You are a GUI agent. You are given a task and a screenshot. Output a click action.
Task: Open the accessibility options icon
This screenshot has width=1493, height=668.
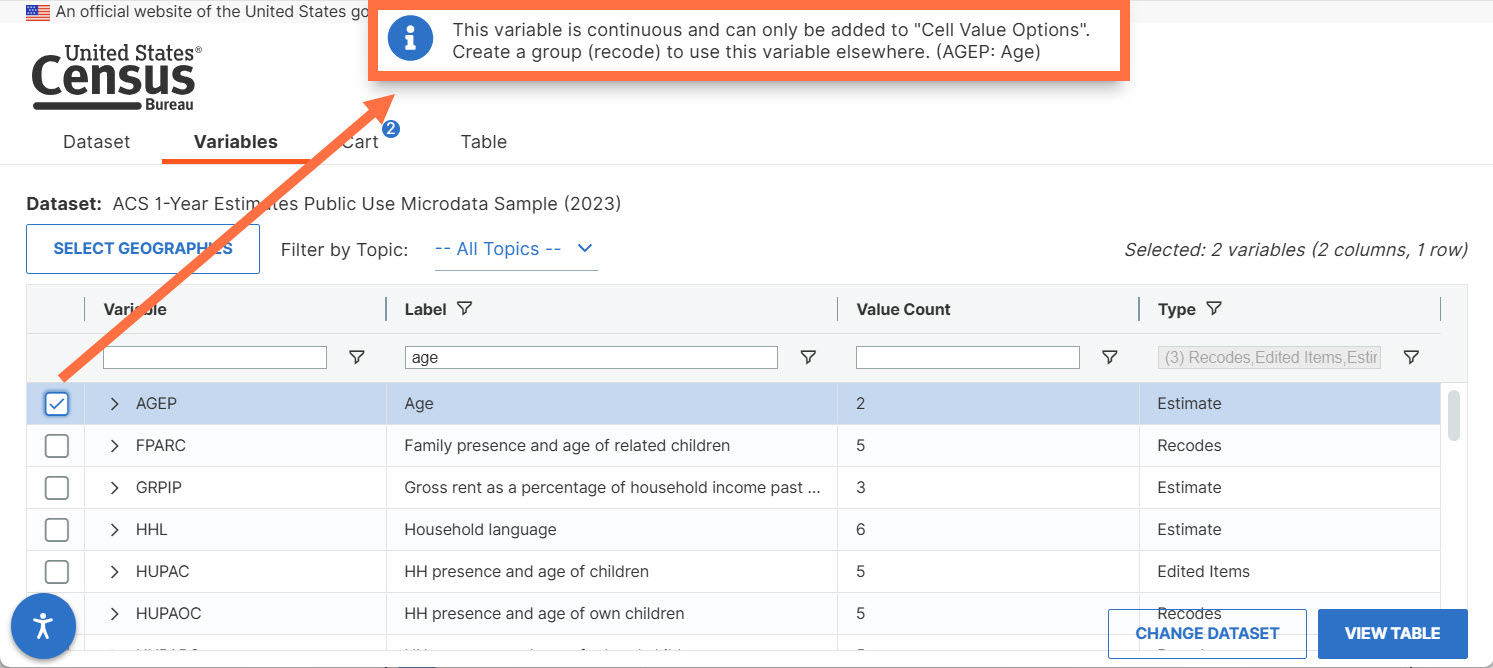click(43, 627)
